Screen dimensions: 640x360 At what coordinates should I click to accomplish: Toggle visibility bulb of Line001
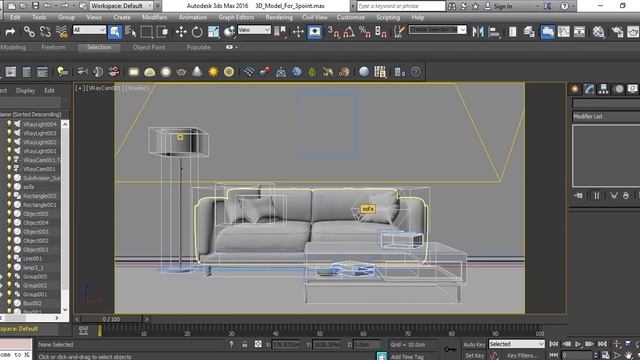pos(9,258)
